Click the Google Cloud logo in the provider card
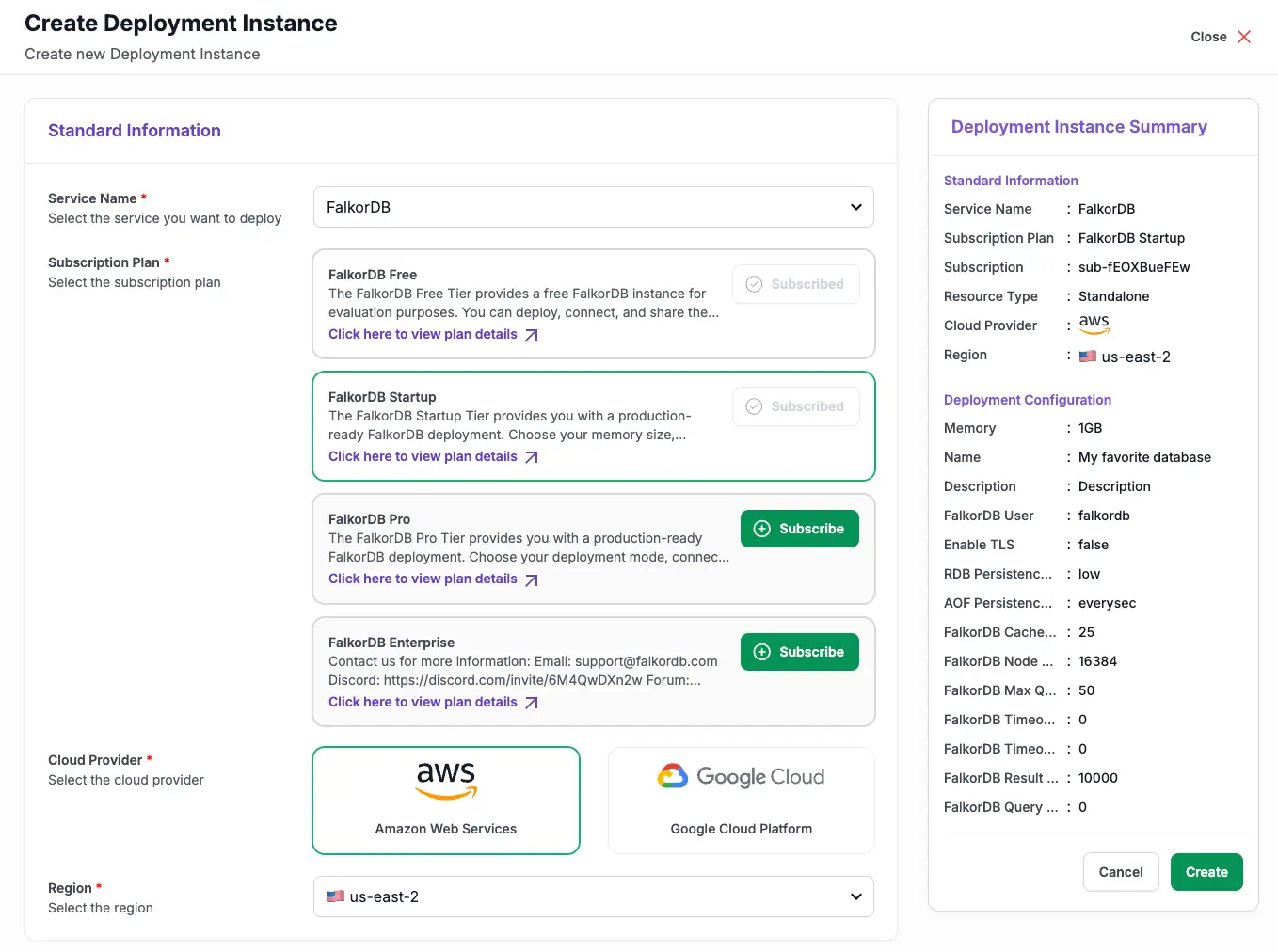The image size is (1278, 952). pos(741,776)
